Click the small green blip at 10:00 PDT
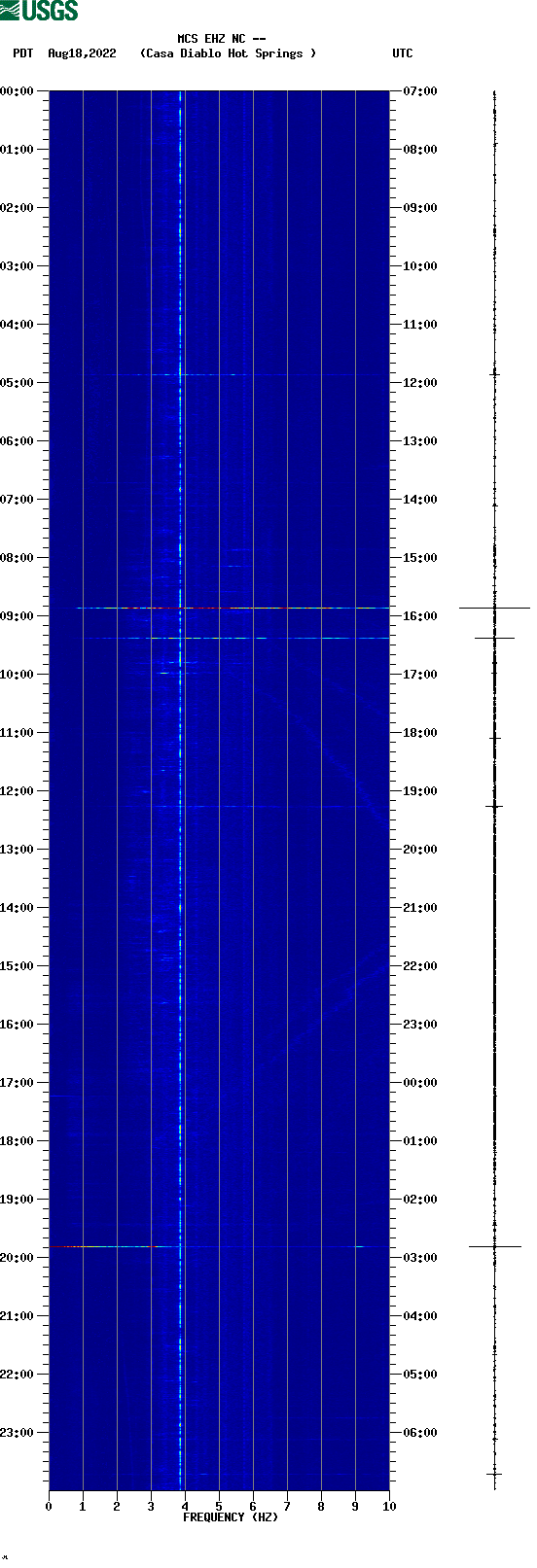The height and width of the screenshot is (1568, 537). [164, 673]
